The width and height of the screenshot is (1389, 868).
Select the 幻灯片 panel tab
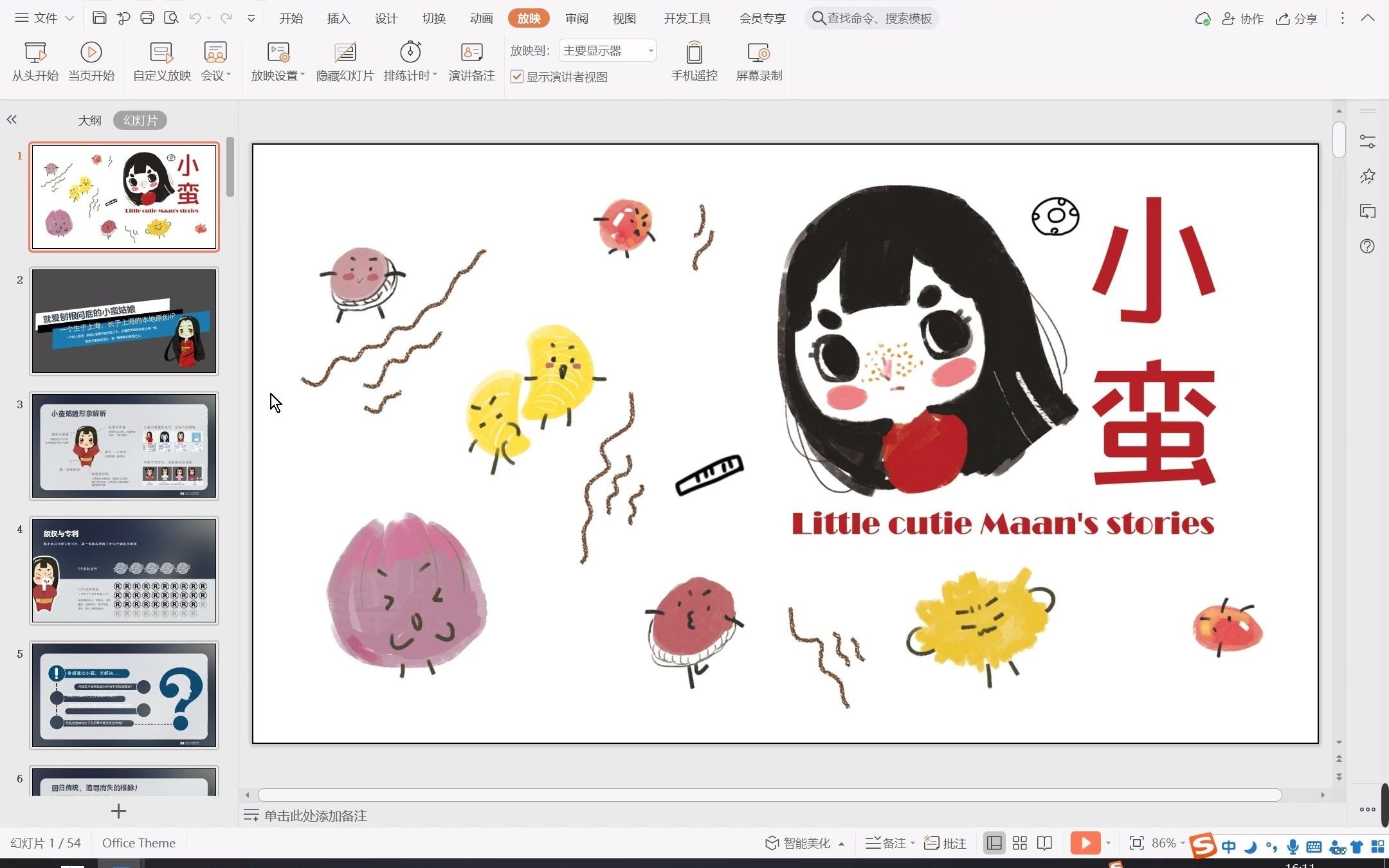[140, 120]
